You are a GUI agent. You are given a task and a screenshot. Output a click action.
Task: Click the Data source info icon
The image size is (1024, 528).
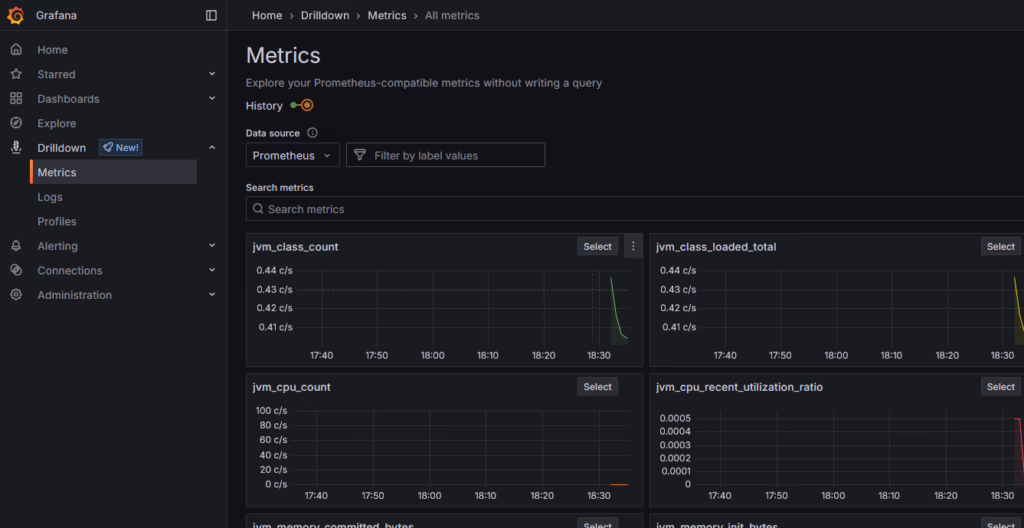pyautogui.click(x=312, y=133)
